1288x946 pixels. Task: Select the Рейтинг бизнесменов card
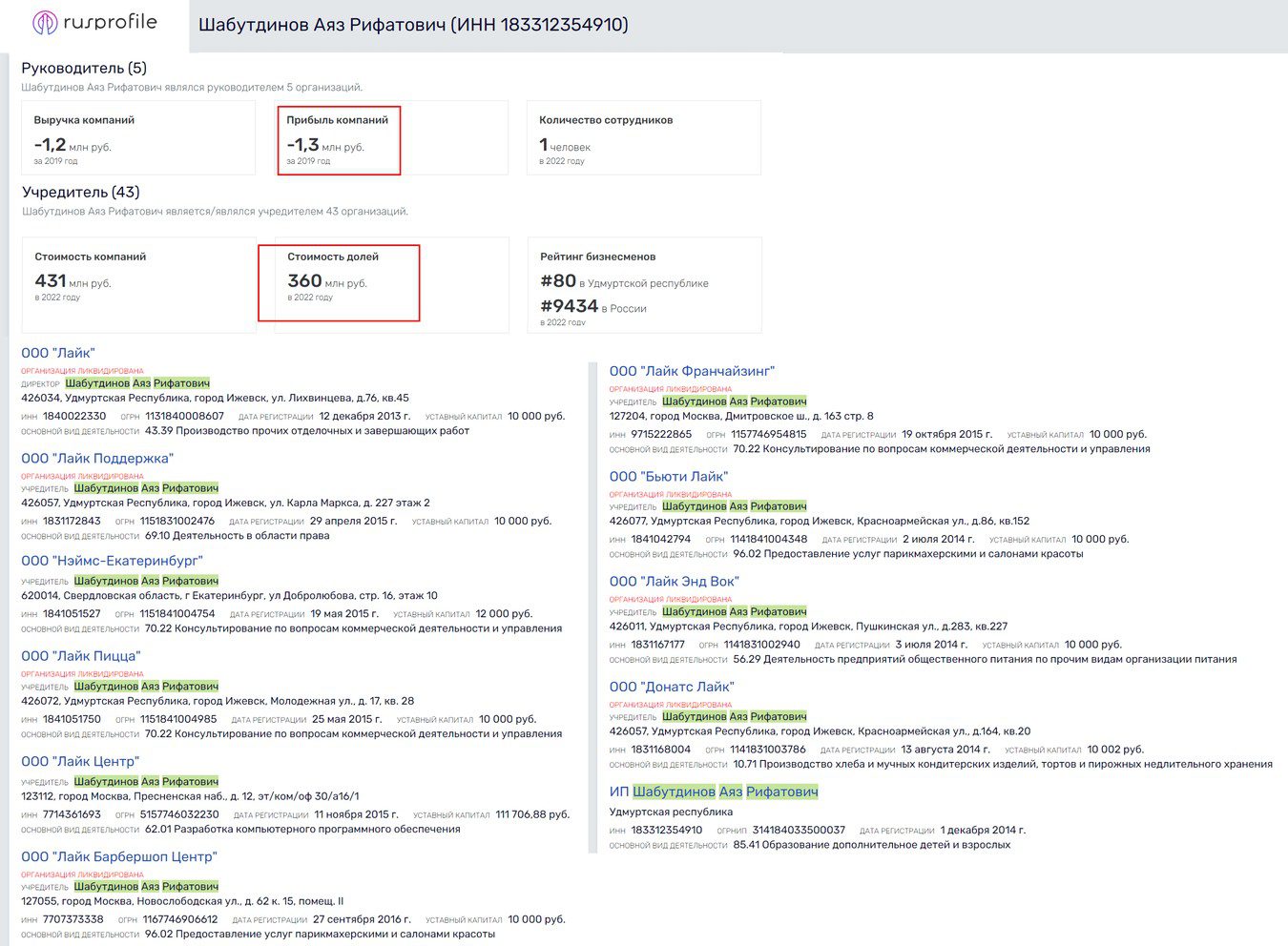[x=645, y=285]
